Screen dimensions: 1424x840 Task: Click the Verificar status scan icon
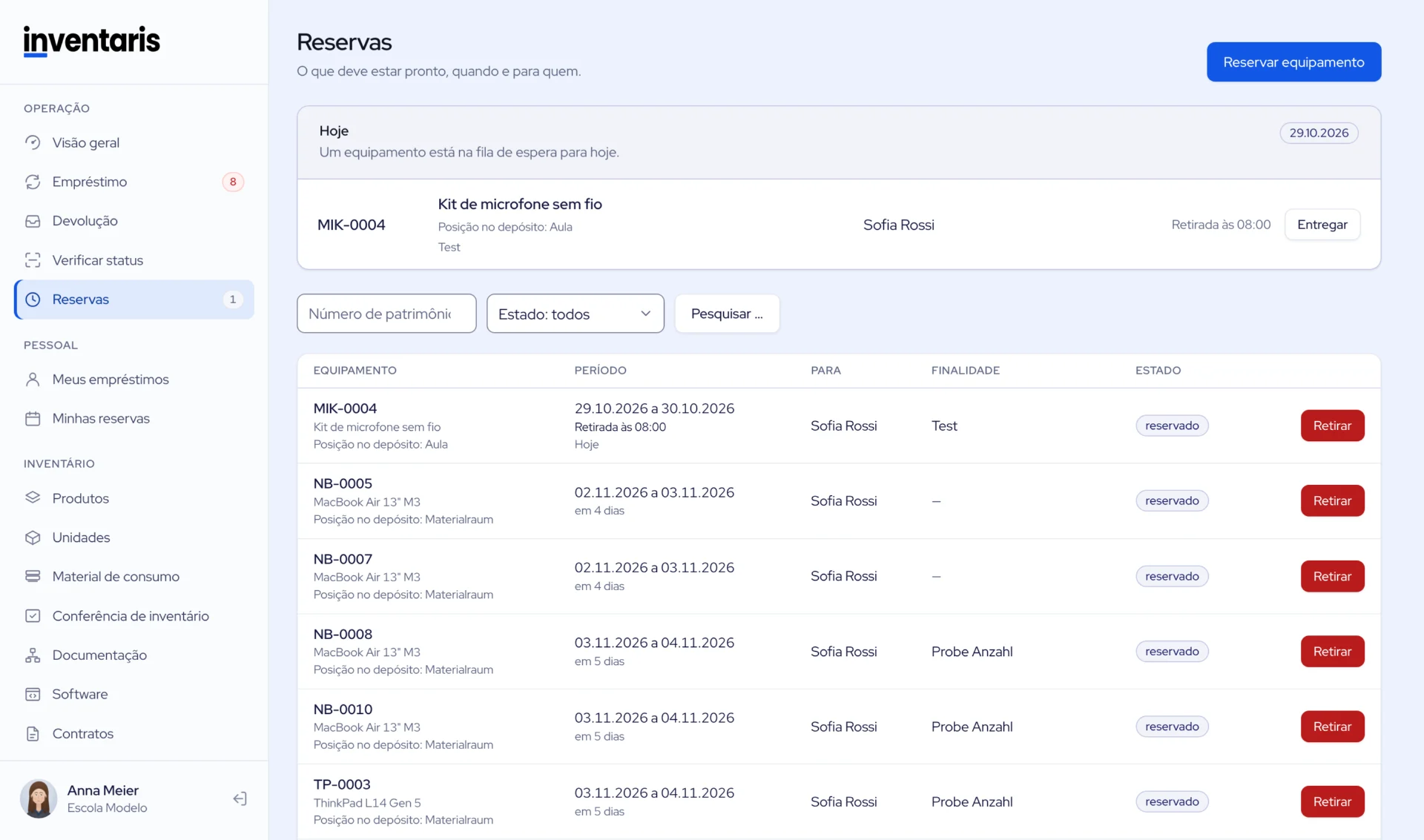tap(33, 260)
